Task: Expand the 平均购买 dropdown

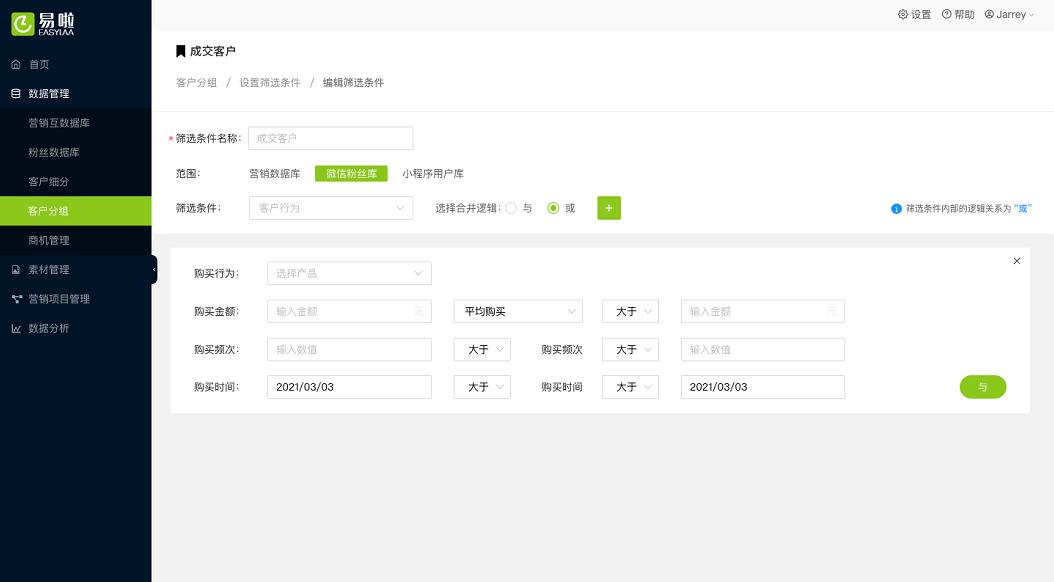Action: (517, 312)
